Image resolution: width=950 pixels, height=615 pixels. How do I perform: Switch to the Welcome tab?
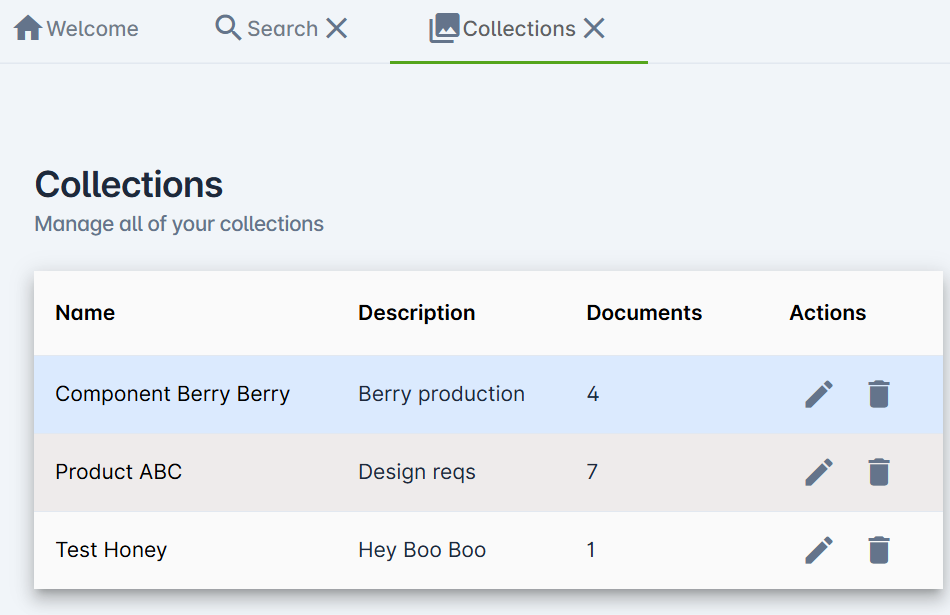(76, 28)
